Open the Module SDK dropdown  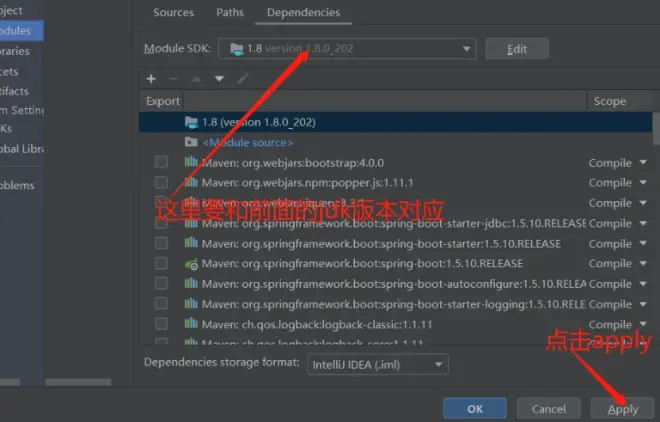click(x=467, y=48)
